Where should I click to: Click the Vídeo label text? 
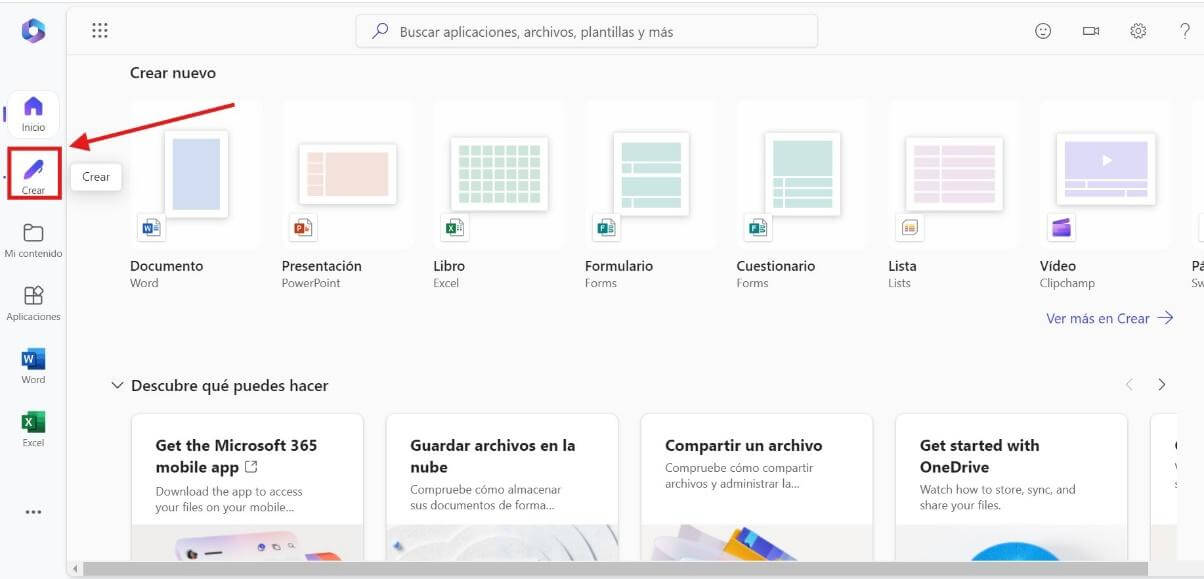pyautogui.click(x=1058, y=266)
